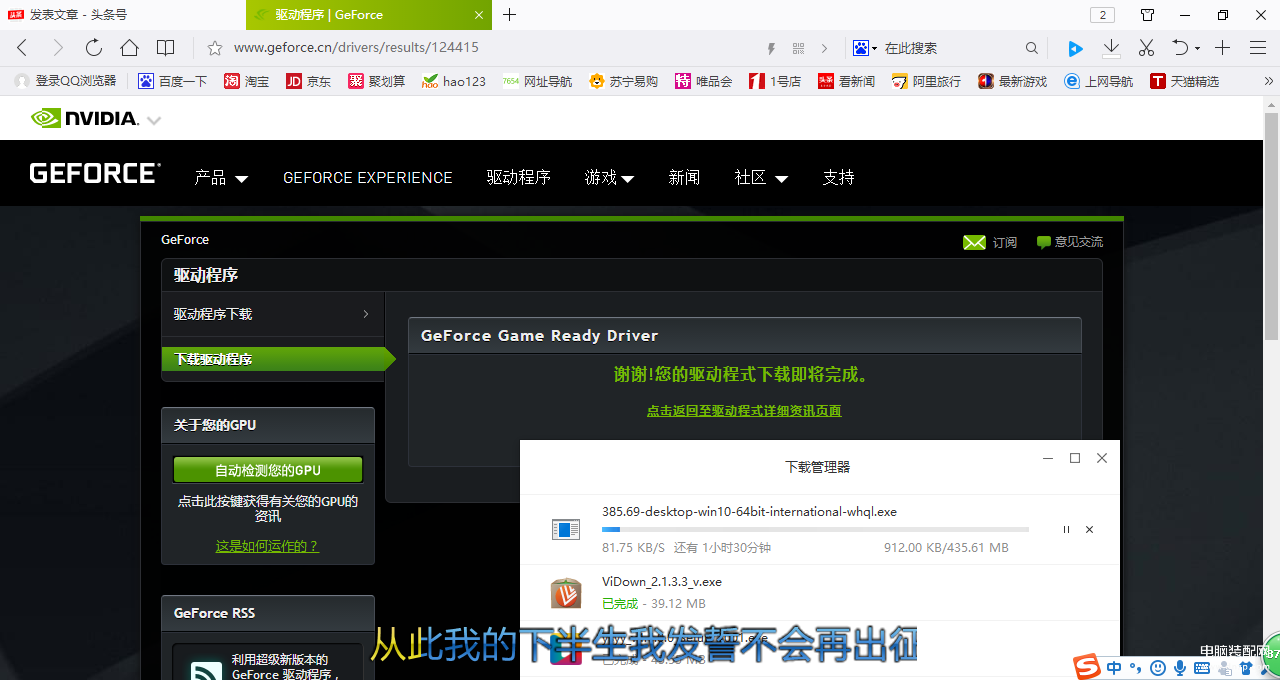The height and width of the screenshot is (680, 1280).
Task: Click the Sogou S logo
Action: point(1087,667)
